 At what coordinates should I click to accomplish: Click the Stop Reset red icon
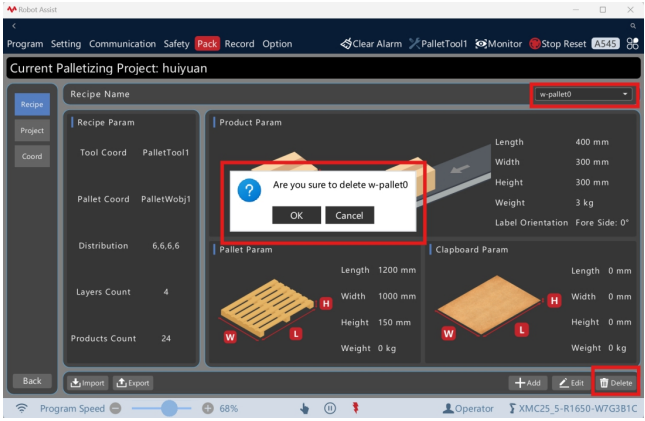tap(535, 44)
